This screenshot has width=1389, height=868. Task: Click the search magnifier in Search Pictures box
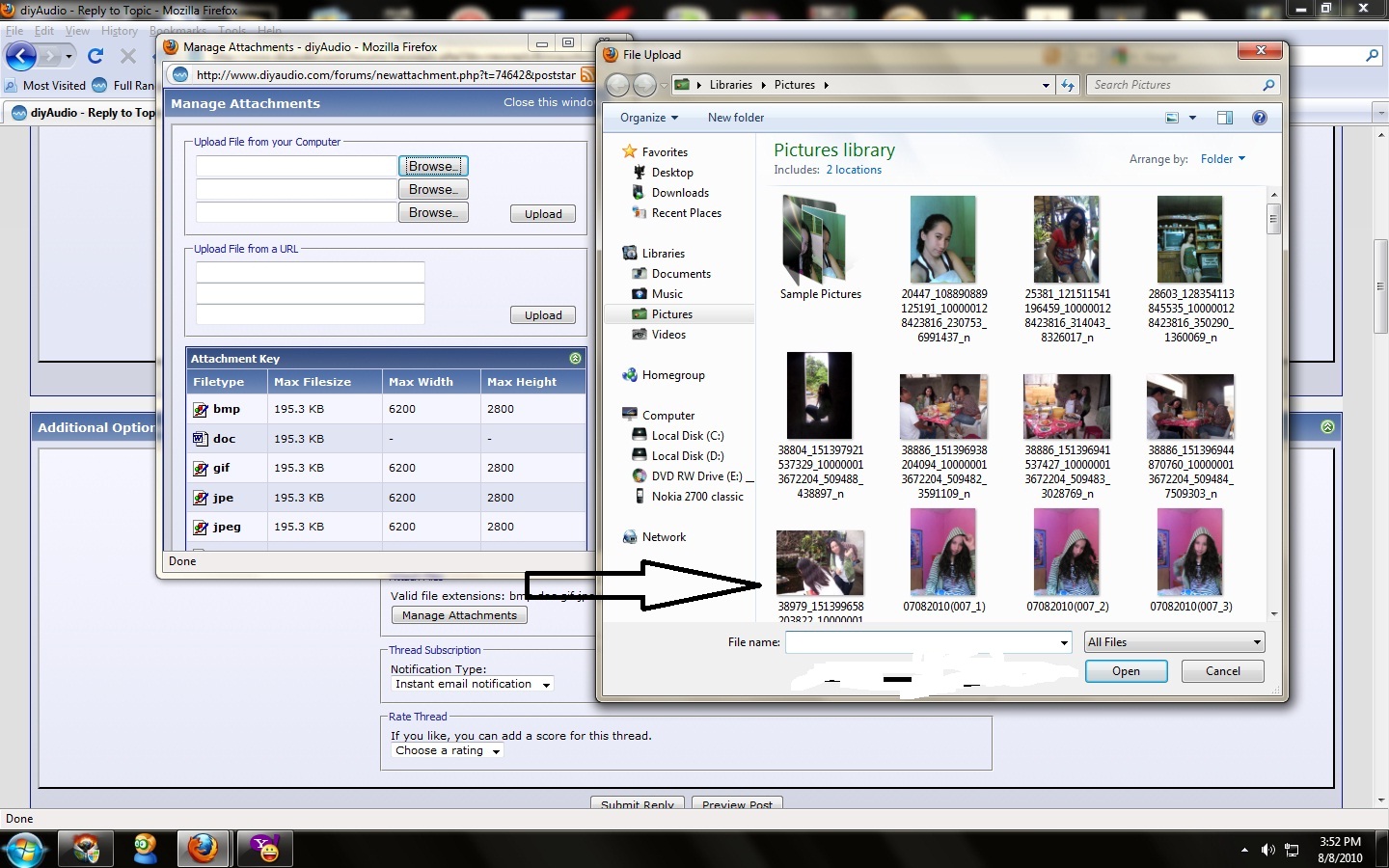coord(1268,85)
